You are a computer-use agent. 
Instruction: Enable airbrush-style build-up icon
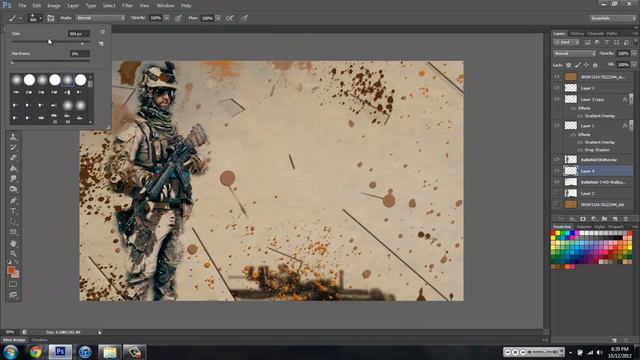(230, 18)
